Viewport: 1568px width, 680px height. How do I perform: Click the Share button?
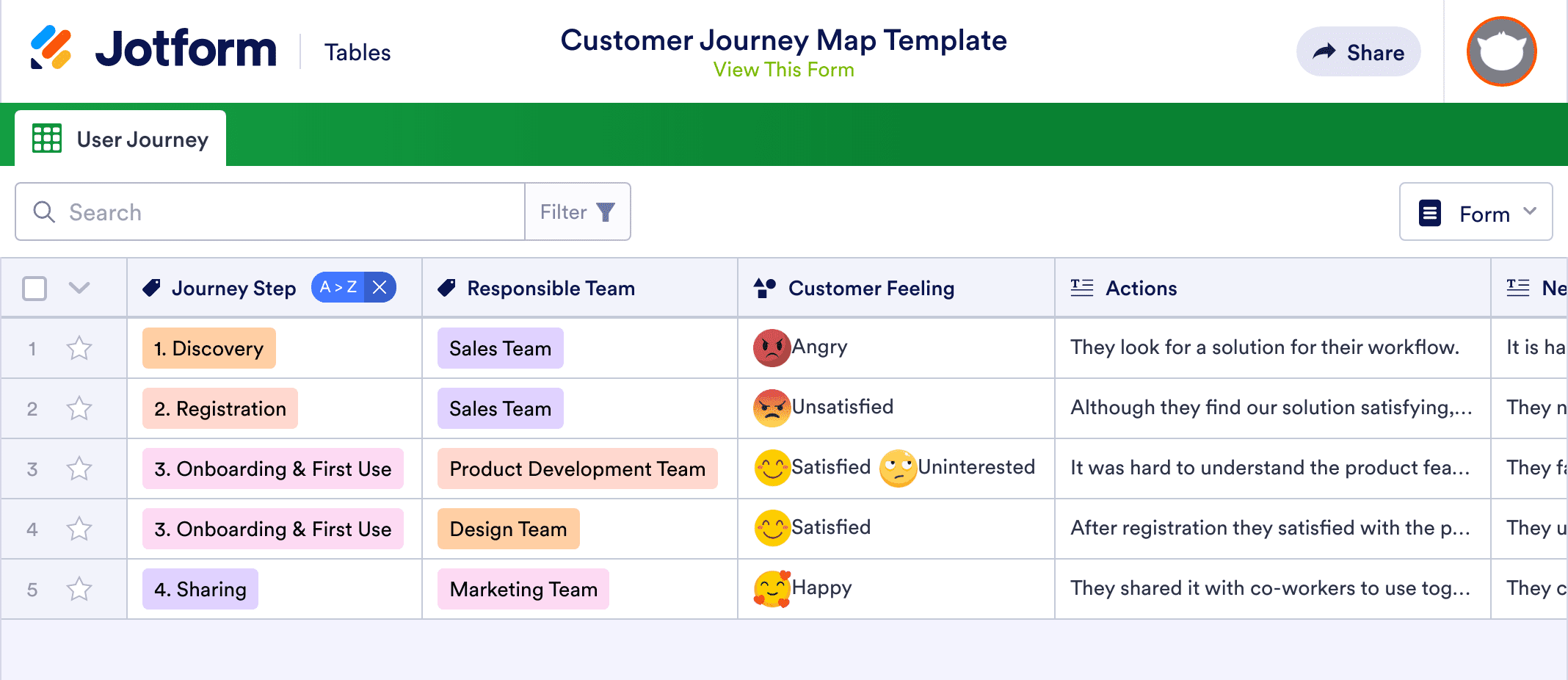1359,51
